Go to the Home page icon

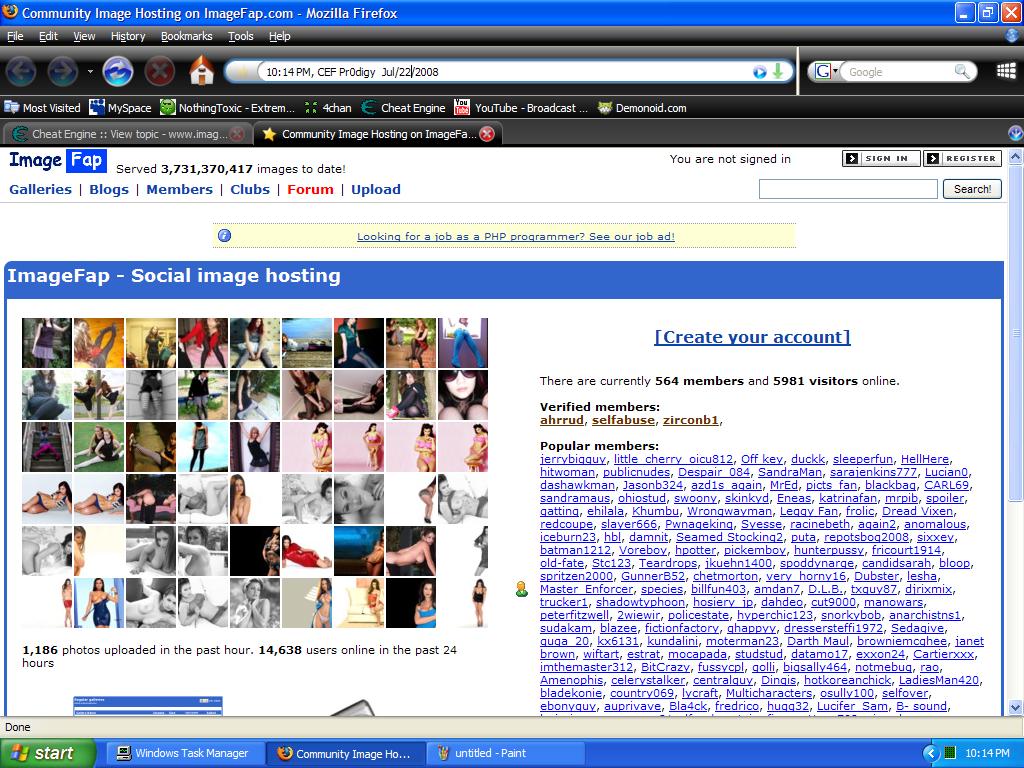click(201, 71)
